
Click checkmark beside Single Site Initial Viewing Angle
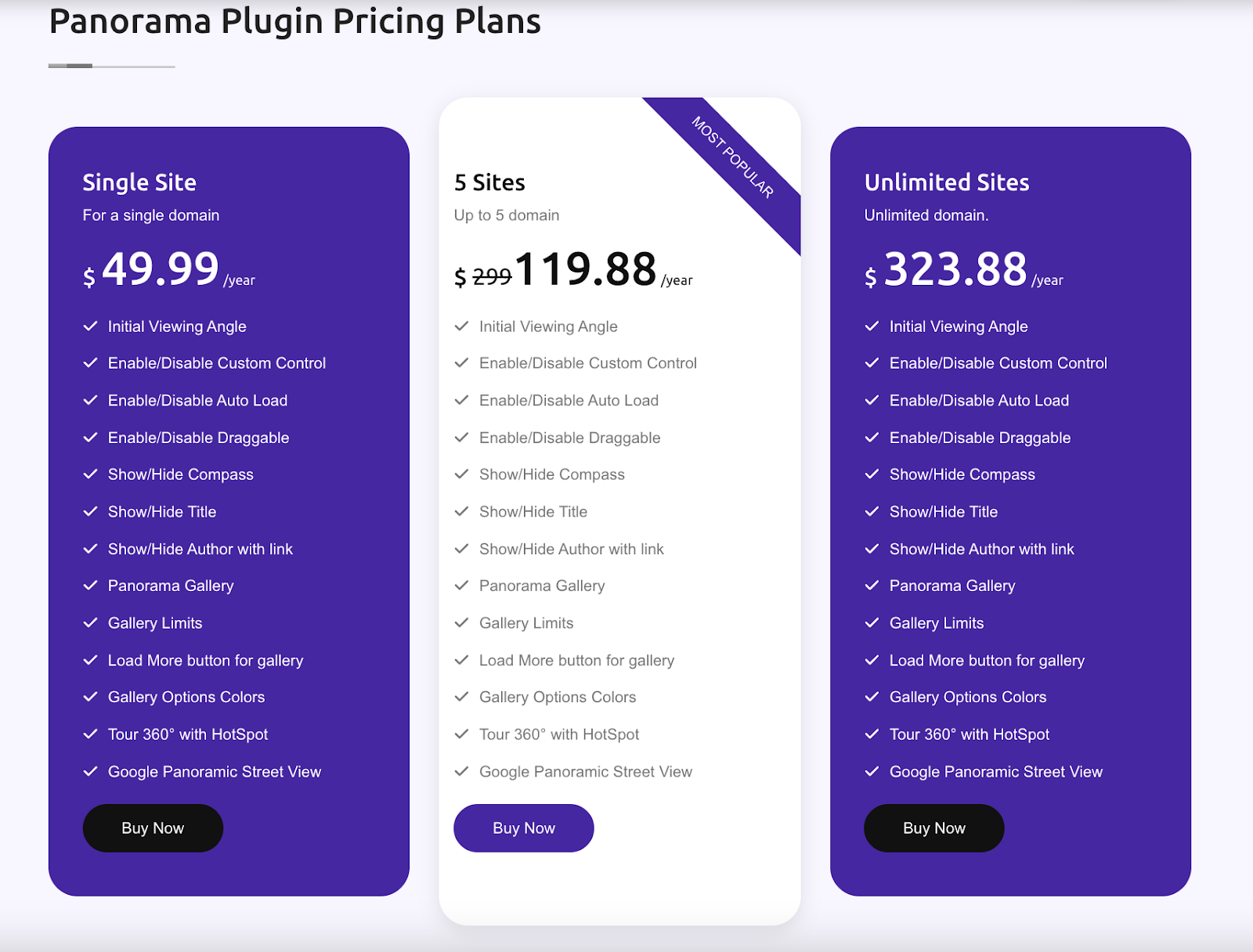coord(90,326)
